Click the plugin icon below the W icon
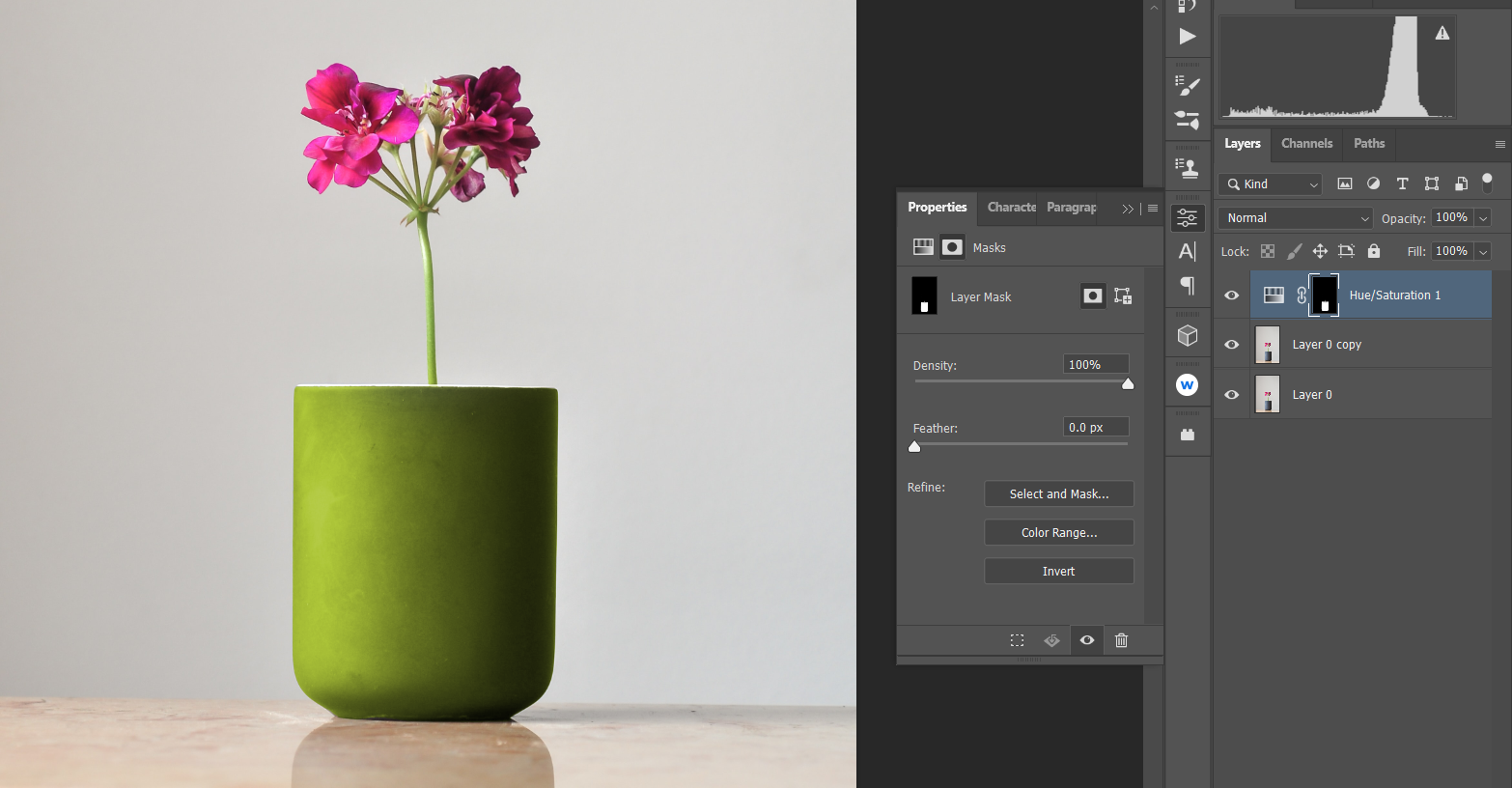The height and width of the screenshot is (788, 1512). pos(1188,435)
